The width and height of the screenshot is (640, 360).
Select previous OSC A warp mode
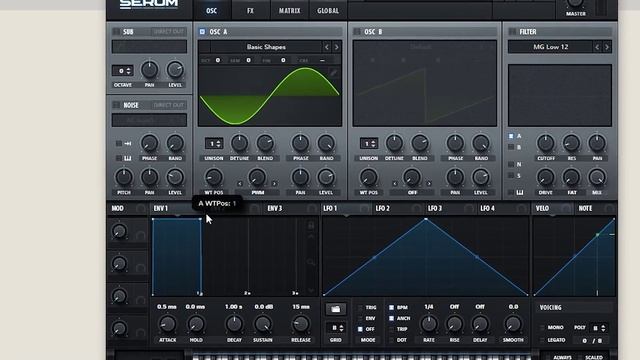point(240,184)
